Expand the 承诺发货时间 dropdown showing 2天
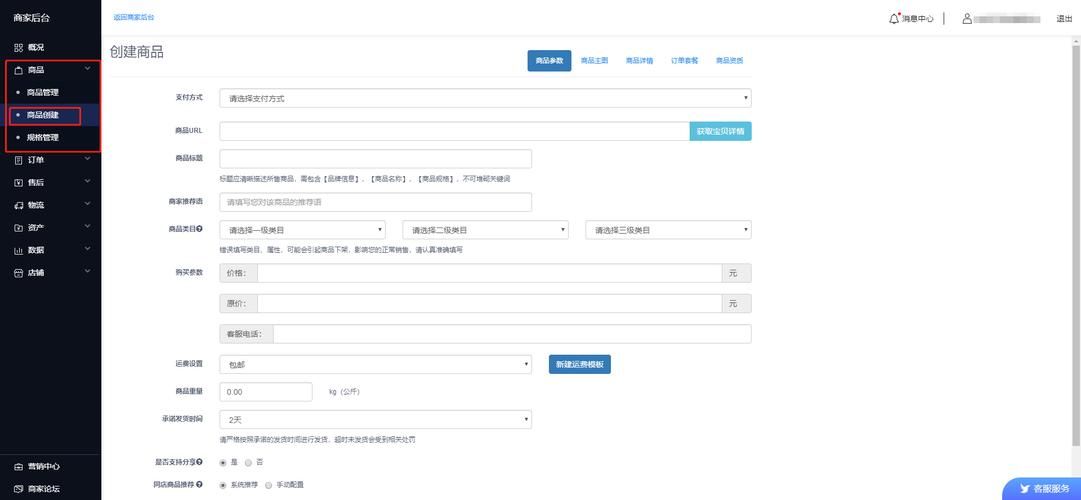Viewport: 1081px width, 500px height. coord(375,420)
